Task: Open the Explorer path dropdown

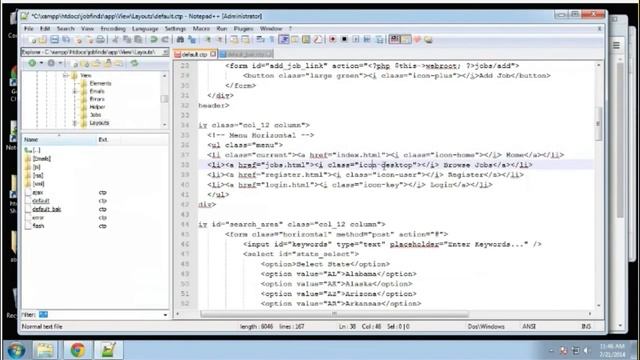Action: pos(165,52)
